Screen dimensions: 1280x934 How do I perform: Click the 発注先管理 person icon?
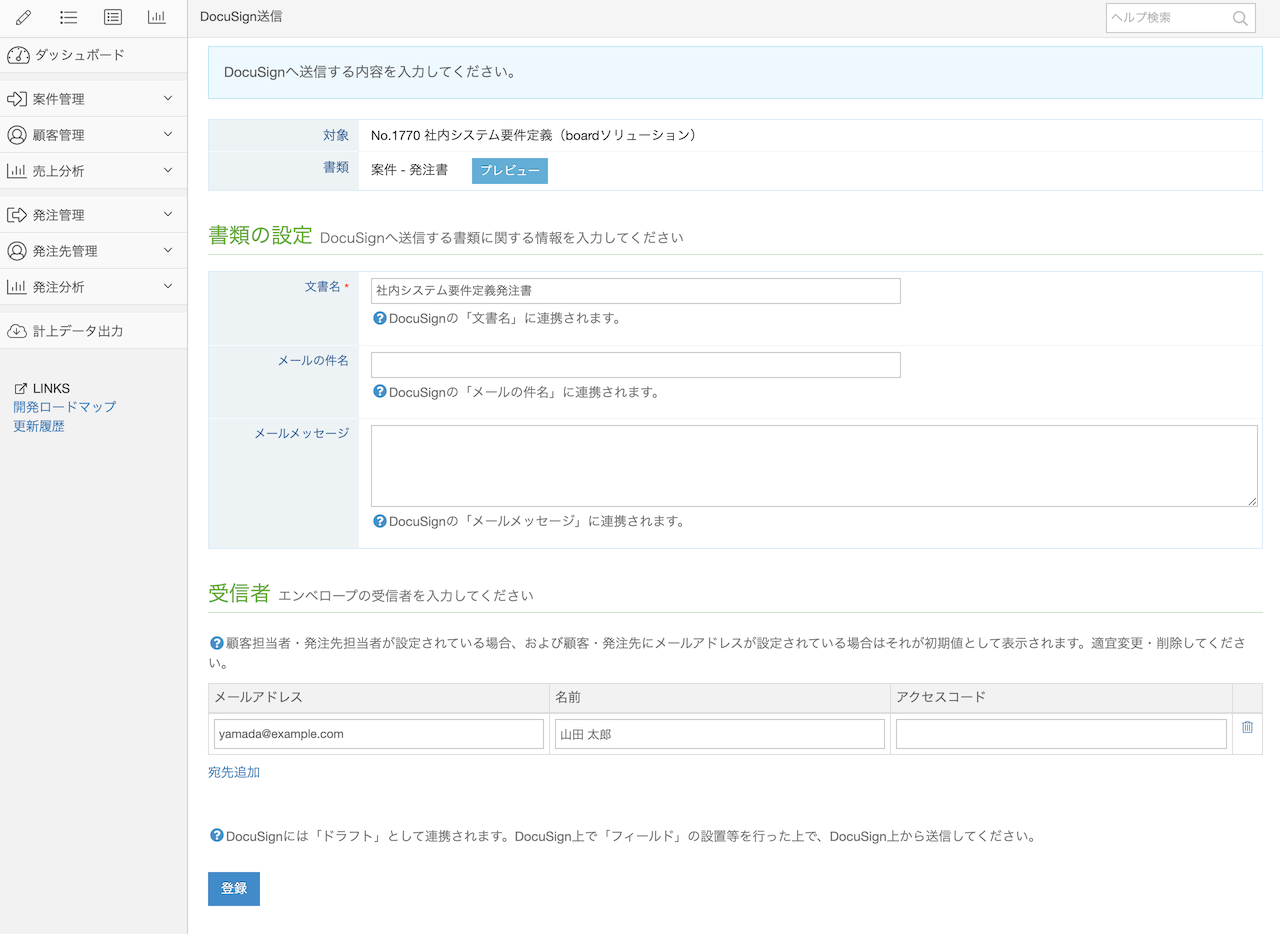coord(17,251)
